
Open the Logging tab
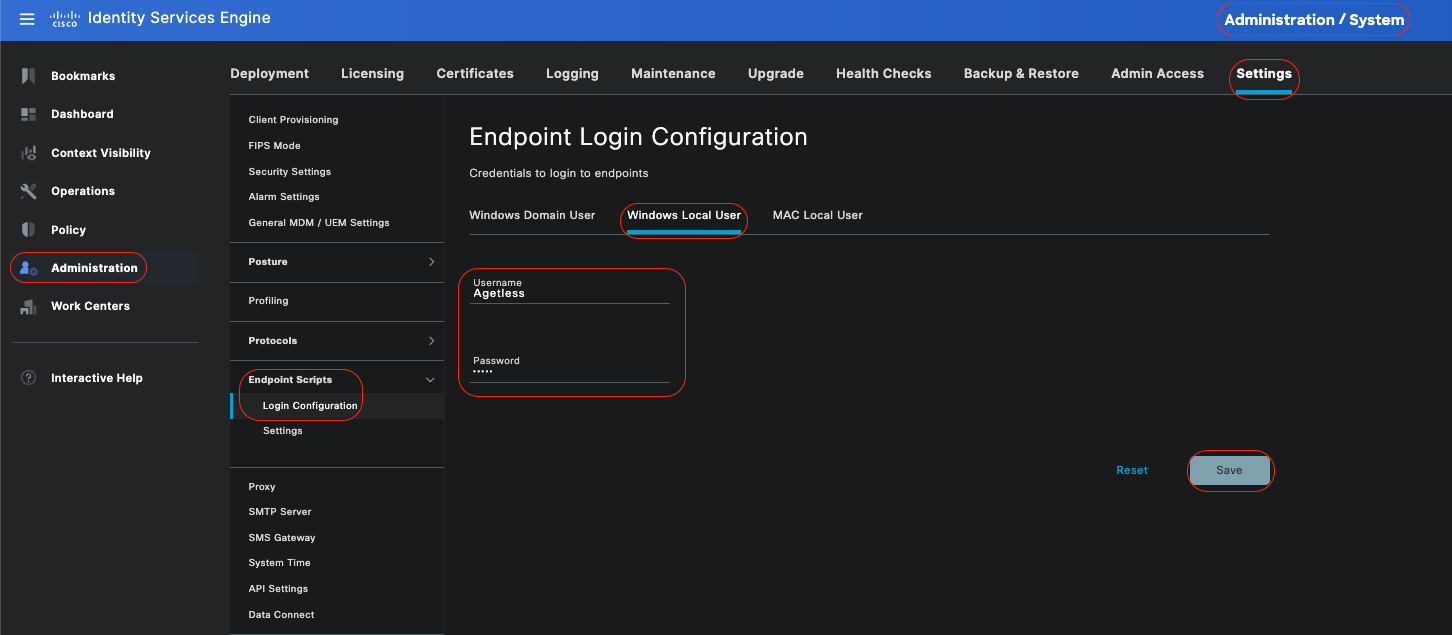572,73
